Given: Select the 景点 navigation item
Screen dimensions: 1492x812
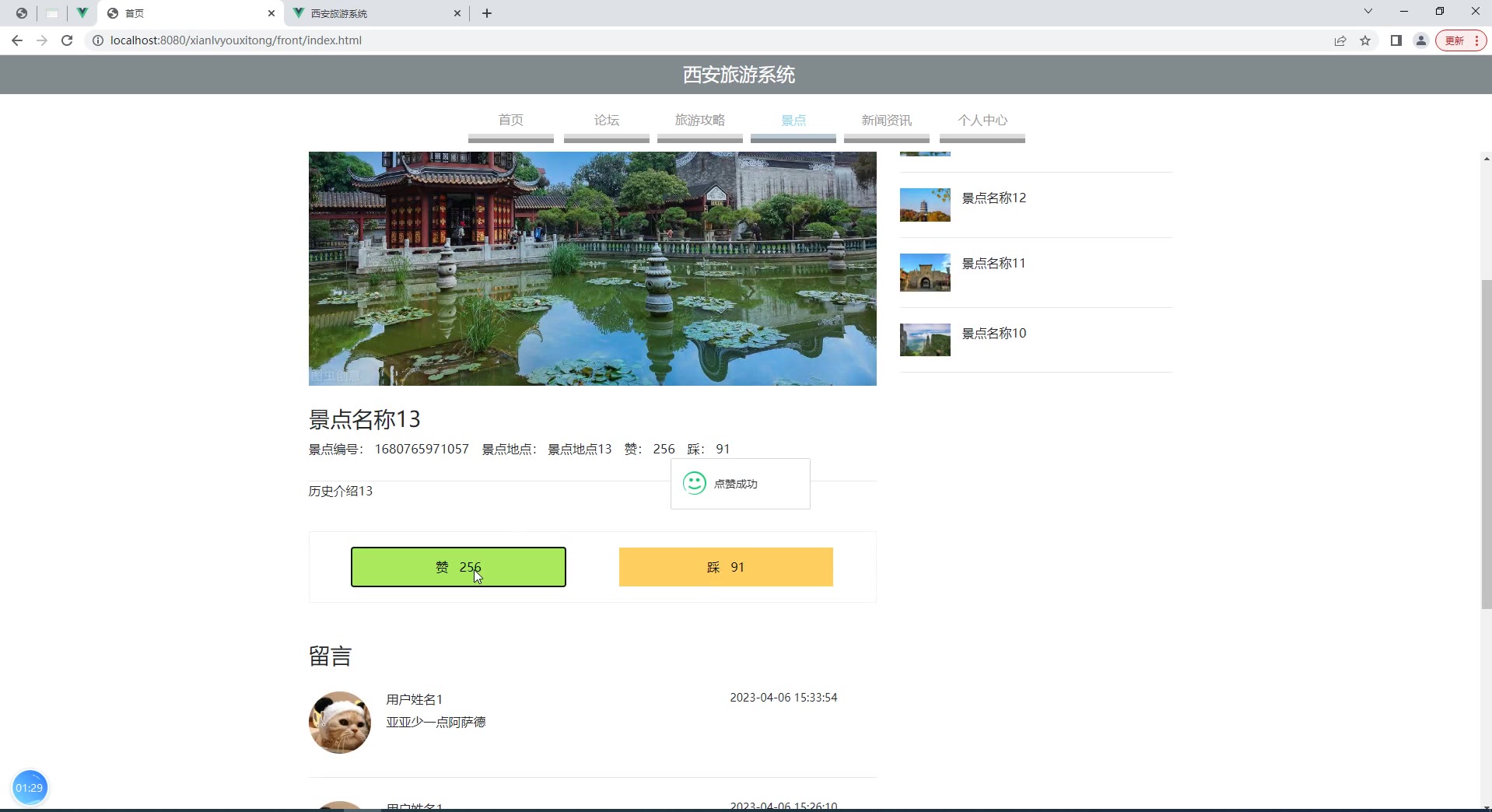Looking at the screenshot, I should tap(793, 120).
